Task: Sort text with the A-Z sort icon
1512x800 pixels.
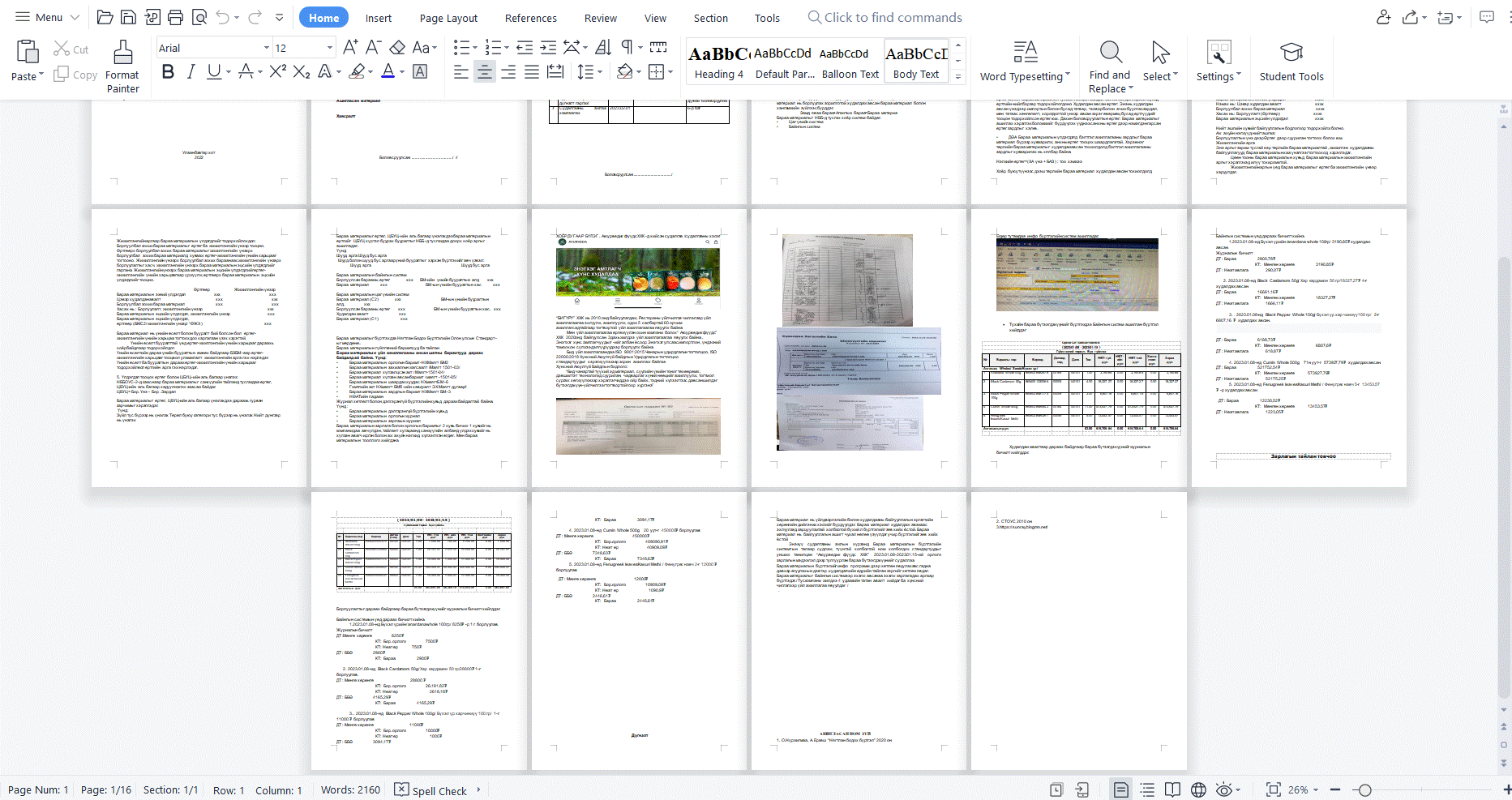Action: coord(603,47)
